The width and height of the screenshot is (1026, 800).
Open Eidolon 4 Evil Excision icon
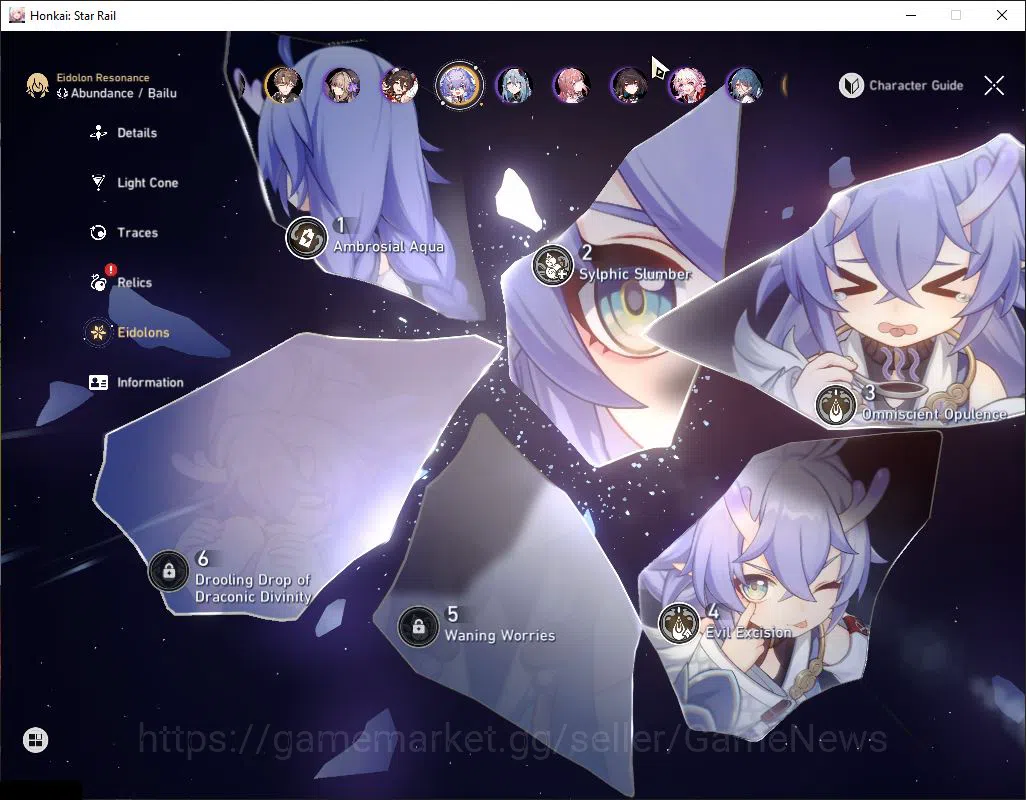[679, 623]
